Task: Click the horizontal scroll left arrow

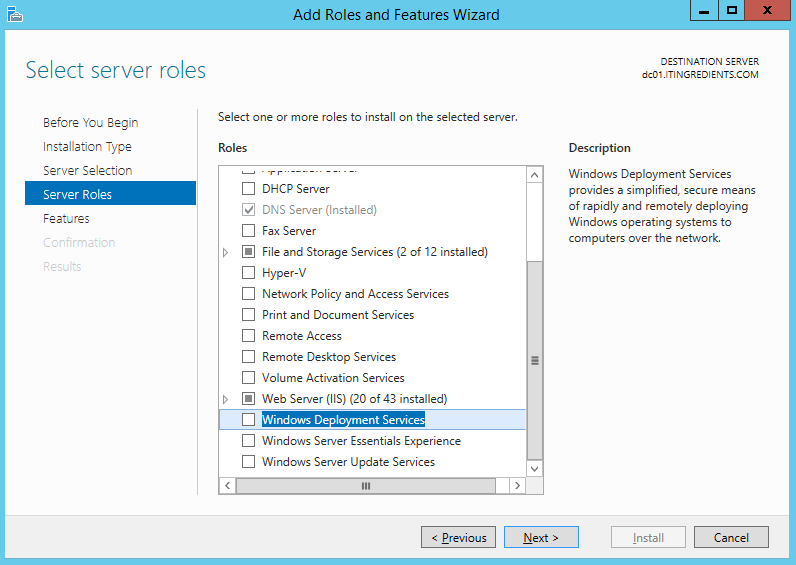Action: [228, 485]
